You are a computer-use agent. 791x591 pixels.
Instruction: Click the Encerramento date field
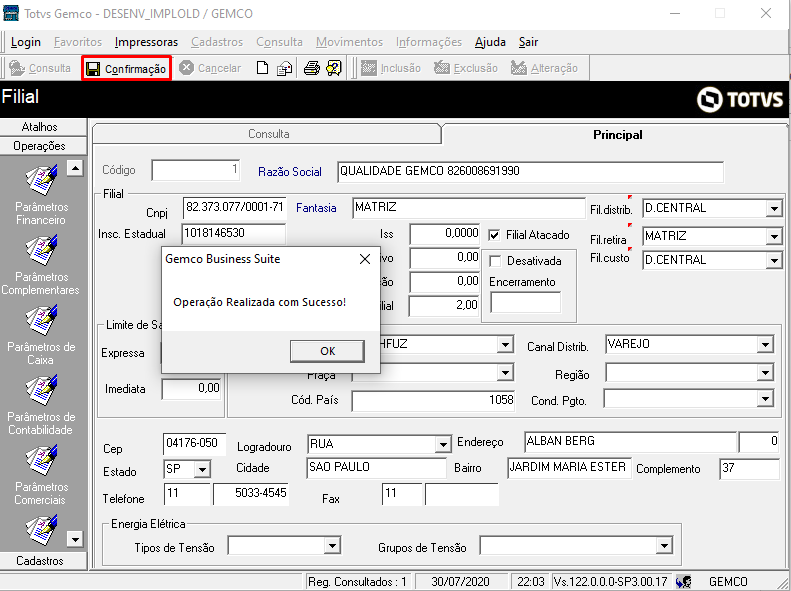tap(526, 303)
